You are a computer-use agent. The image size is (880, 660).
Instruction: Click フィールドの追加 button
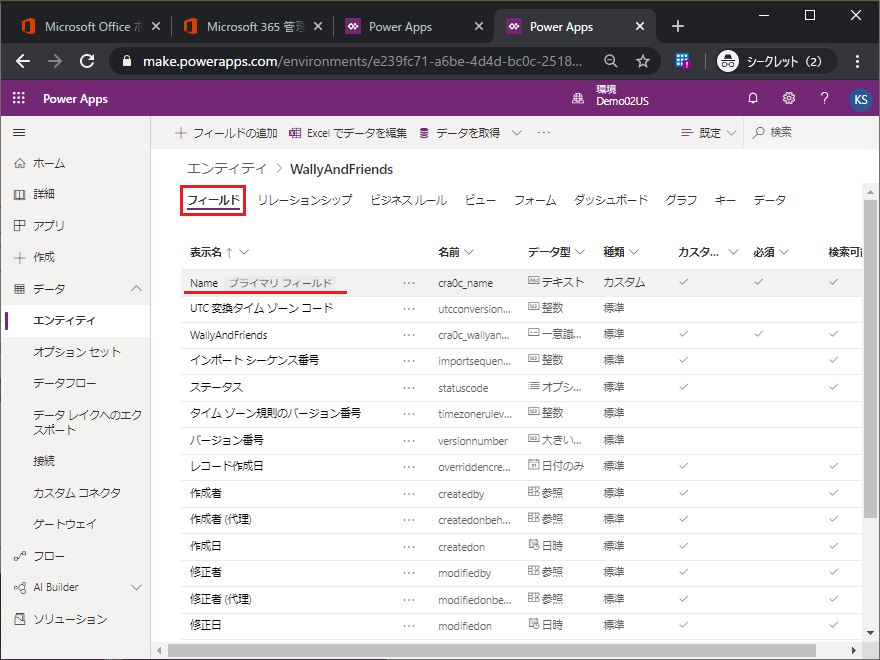click(x=226, y=133)
